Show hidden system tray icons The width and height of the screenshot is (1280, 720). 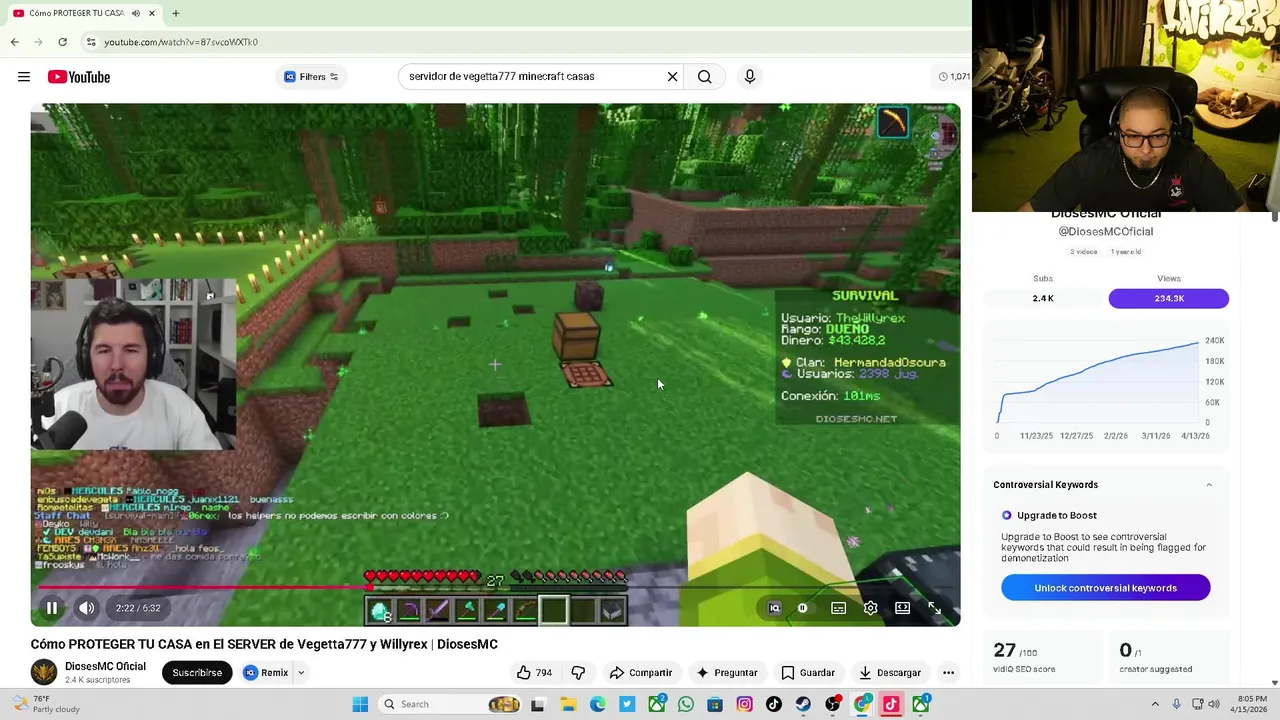[x=1155, y=704]
